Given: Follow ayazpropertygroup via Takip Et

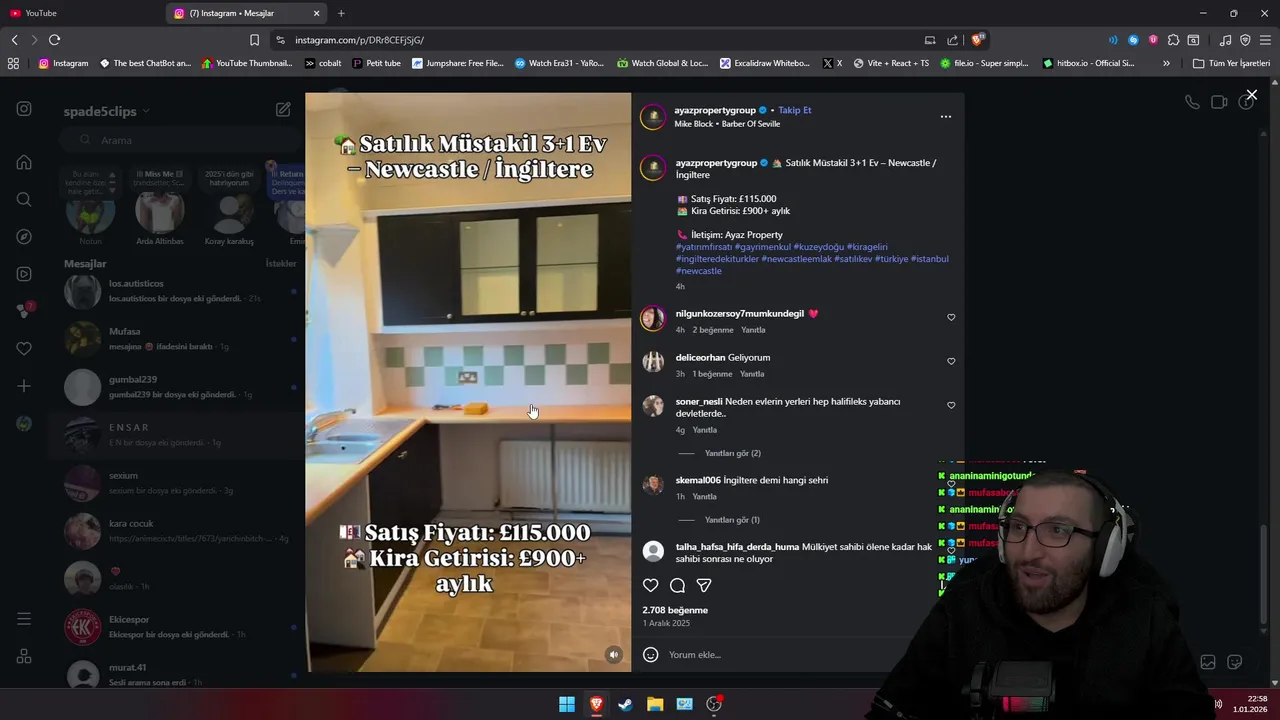Looking at the screenshot, I should tap(795, 110).
